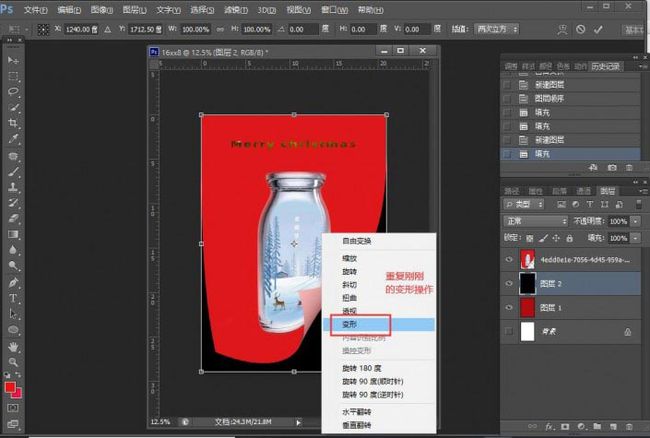Select the Clone Stamp tool
The width and height of the screenshot is (650, 438).
pos(13,187)
